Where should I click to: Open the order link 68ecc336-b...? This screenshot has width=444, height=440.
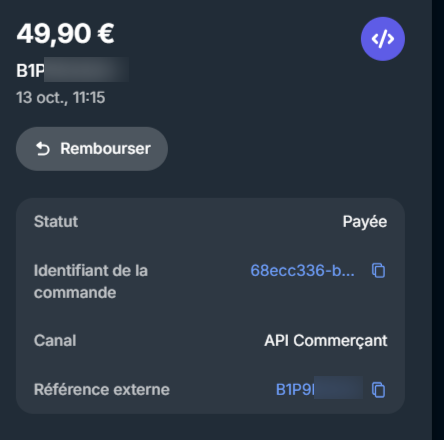pyautogui.click(x=302, y=270)
